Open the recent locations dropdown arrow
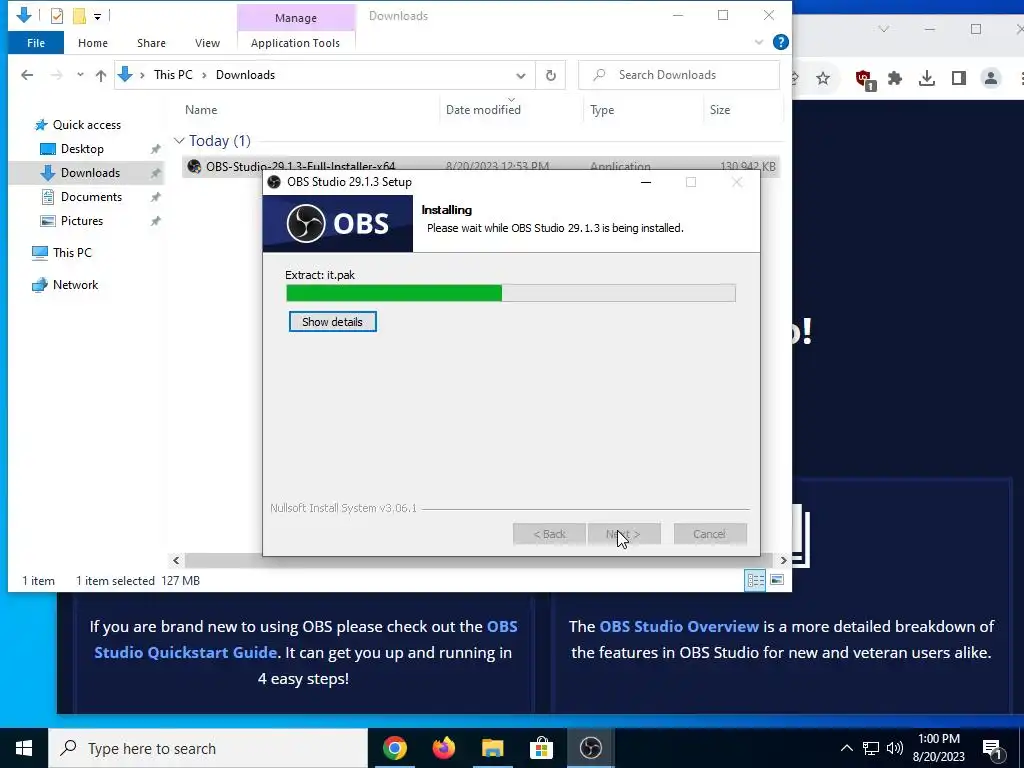This screenshot has width=1024, height=768. (80, 75)
